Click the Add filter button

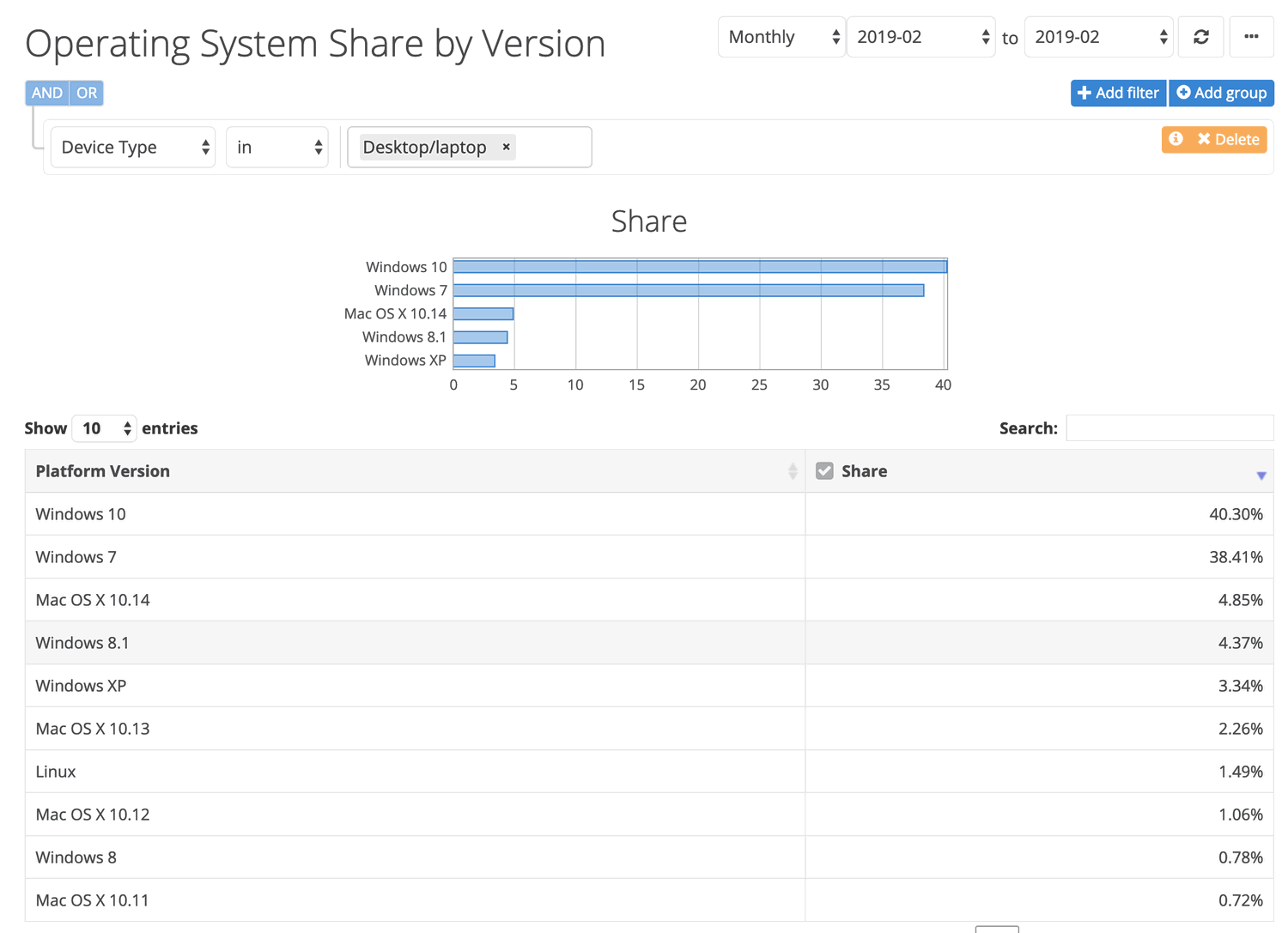point(1118,93)
